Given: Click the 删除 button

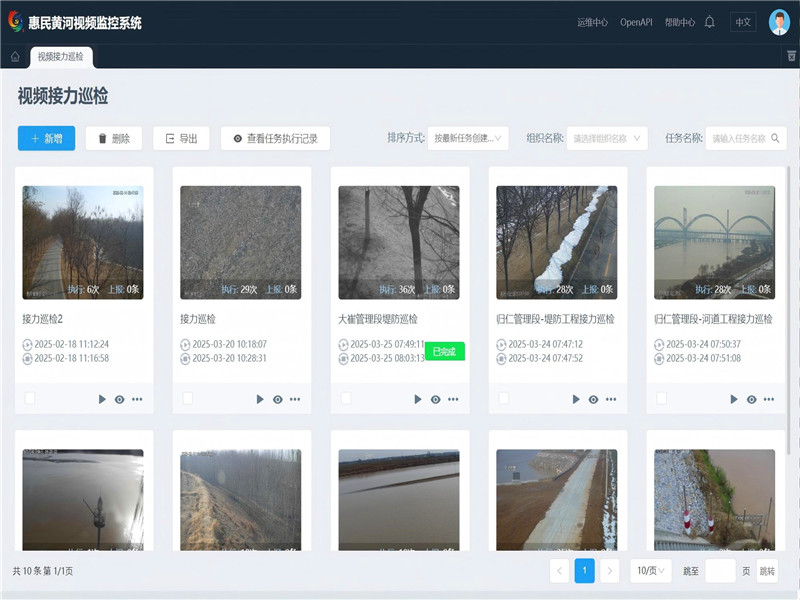Looking at the screenshot, I should point(114,138).
